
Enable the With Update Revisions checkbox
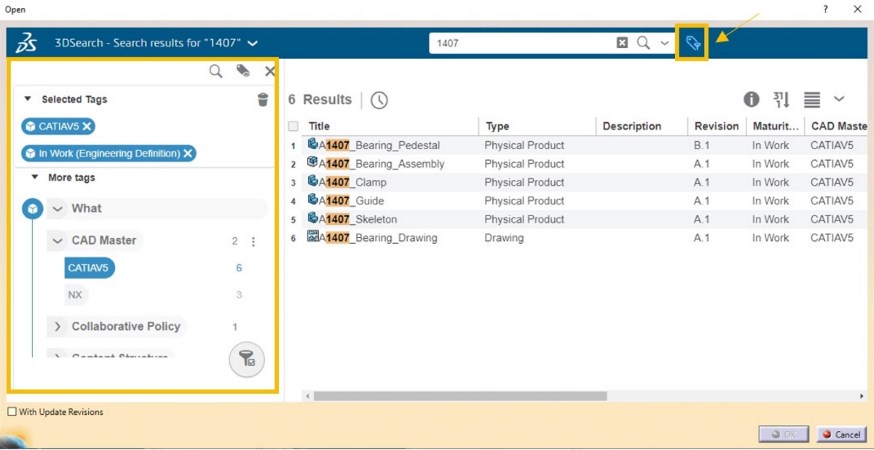tap(12, 412)
